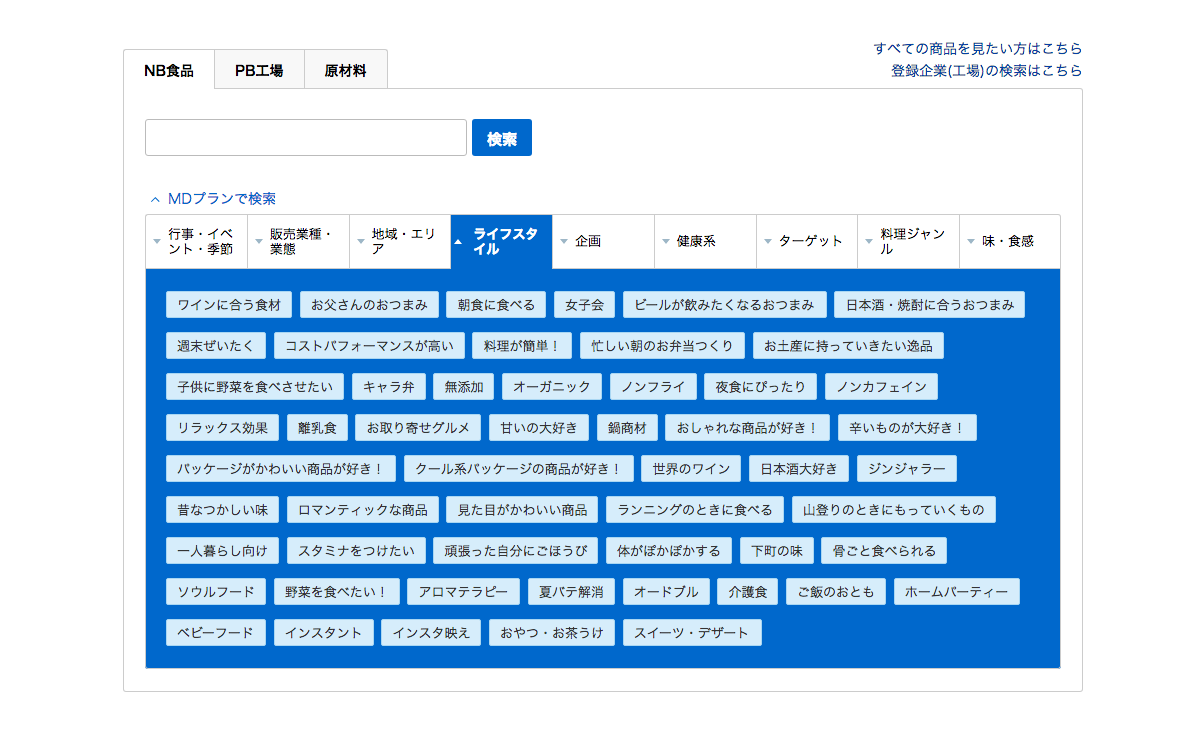Expand the 味・食感 category
This screenshot has width=1186, height=756.
click(x=1010, y=242)
